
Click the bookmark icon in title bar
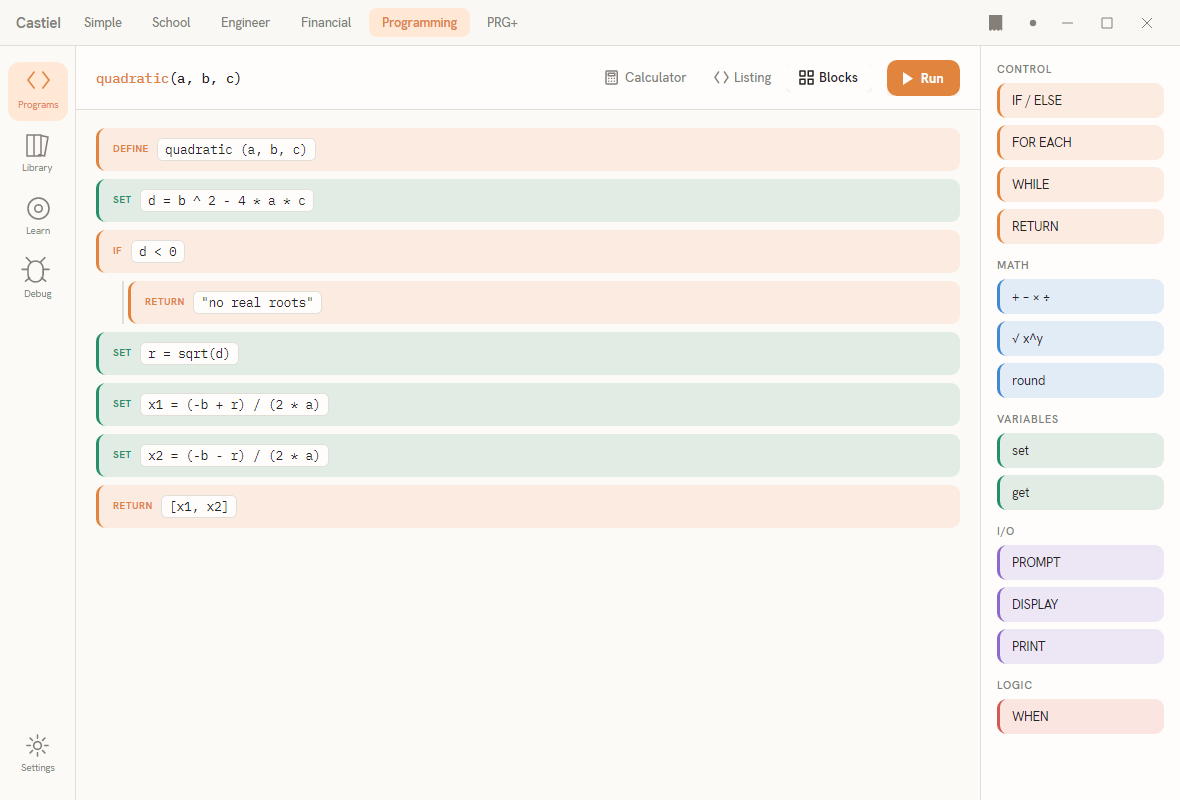click(x=996, y=23)
